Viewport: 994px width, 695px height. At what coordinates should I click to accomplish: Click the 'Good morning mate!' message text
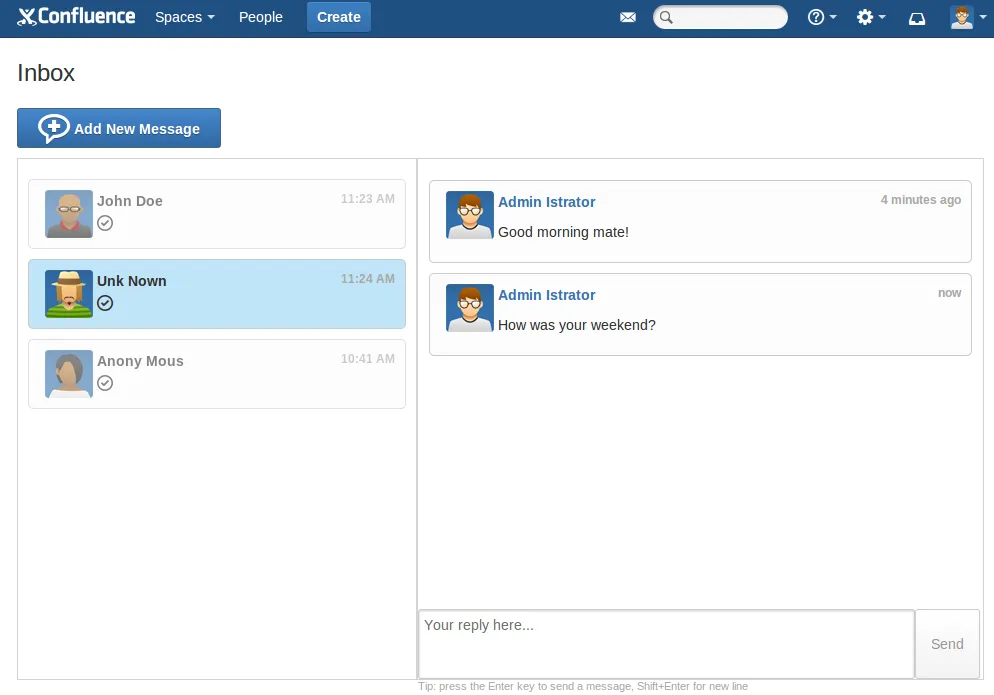(563, 232)
